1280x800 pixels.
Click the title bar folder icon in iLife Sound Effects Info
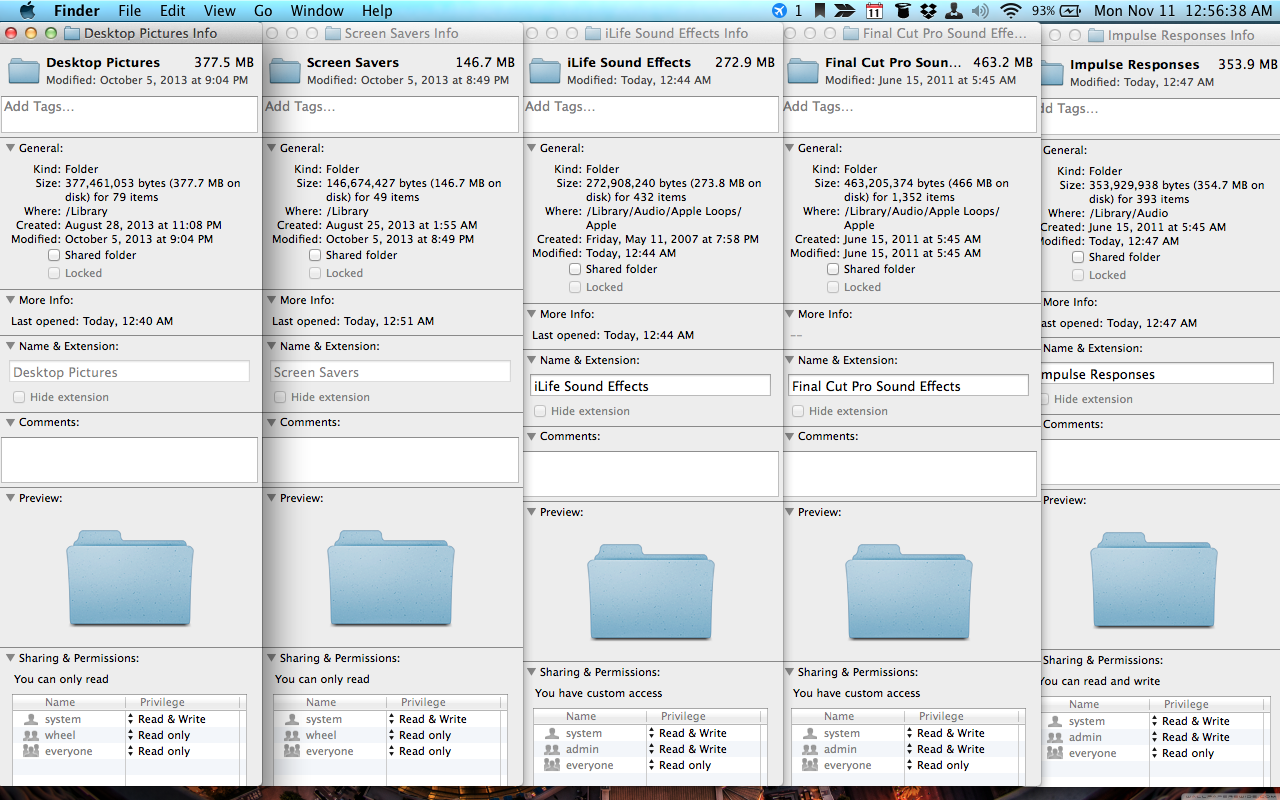[593, 33]
